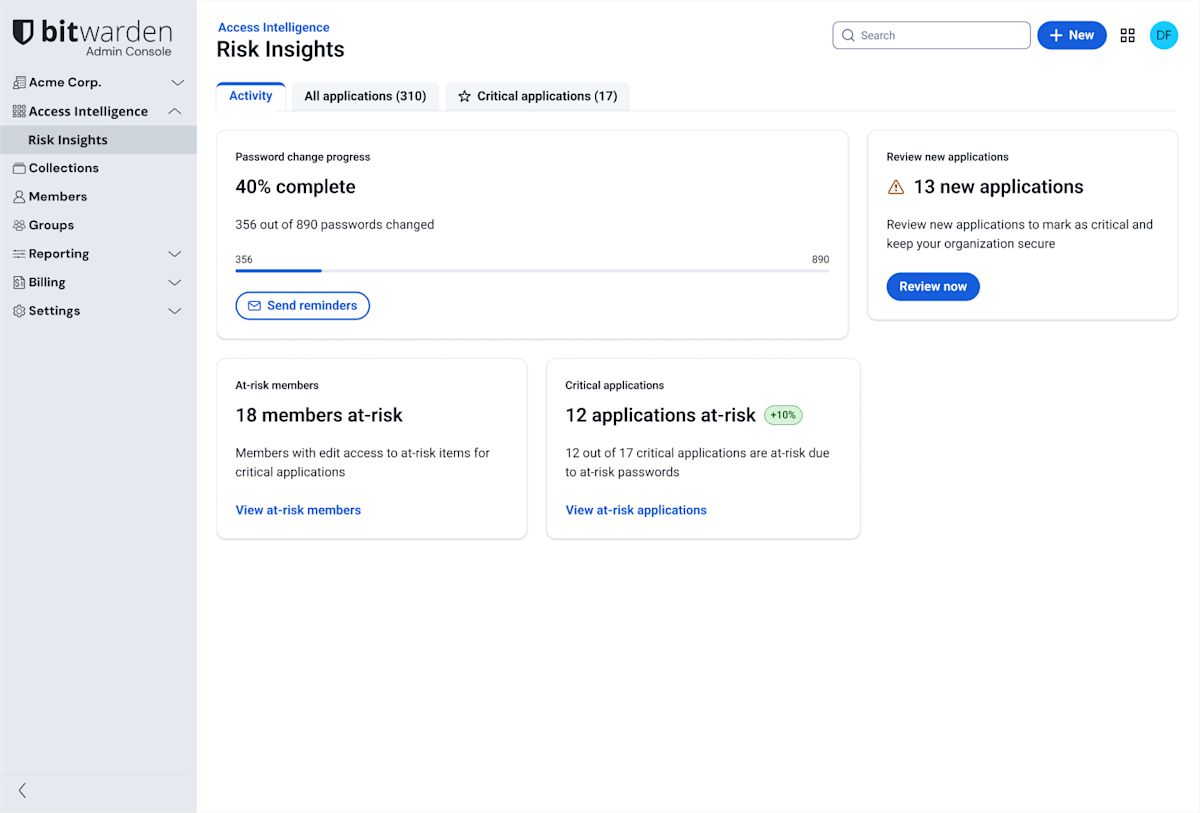This screenshot has width=1200, height=813.
Task: Click the password change progress bar
Action: pos(531,271)
